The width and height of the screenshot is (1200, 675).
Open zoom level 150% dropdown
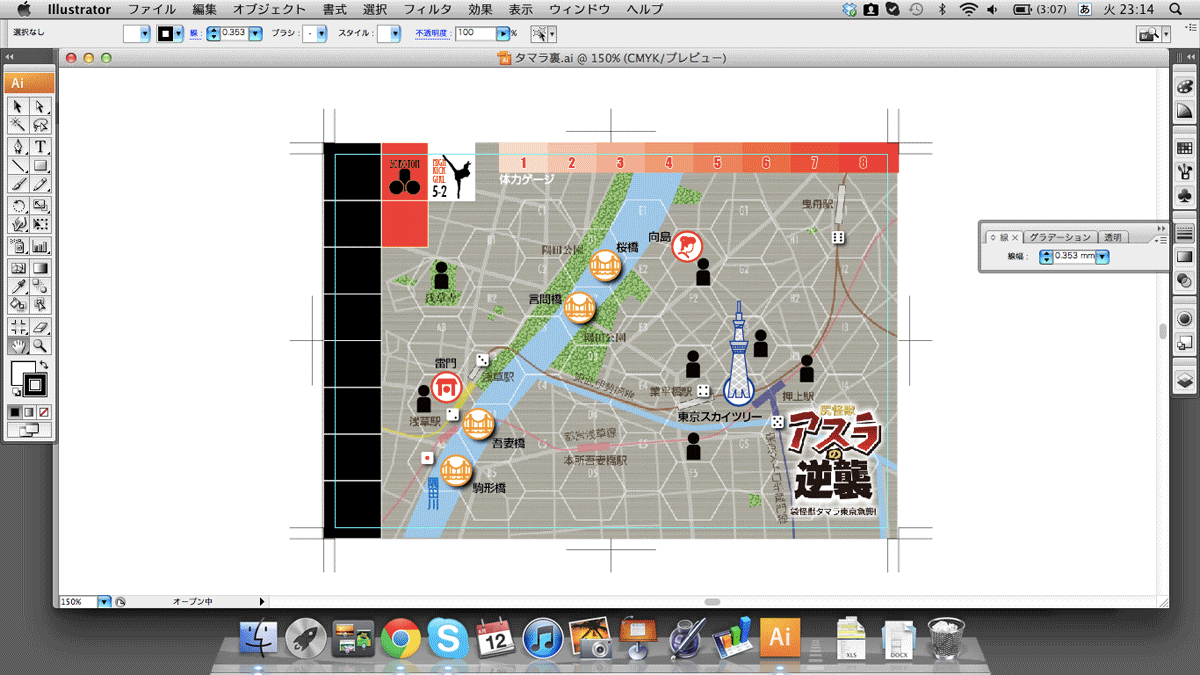103,602
